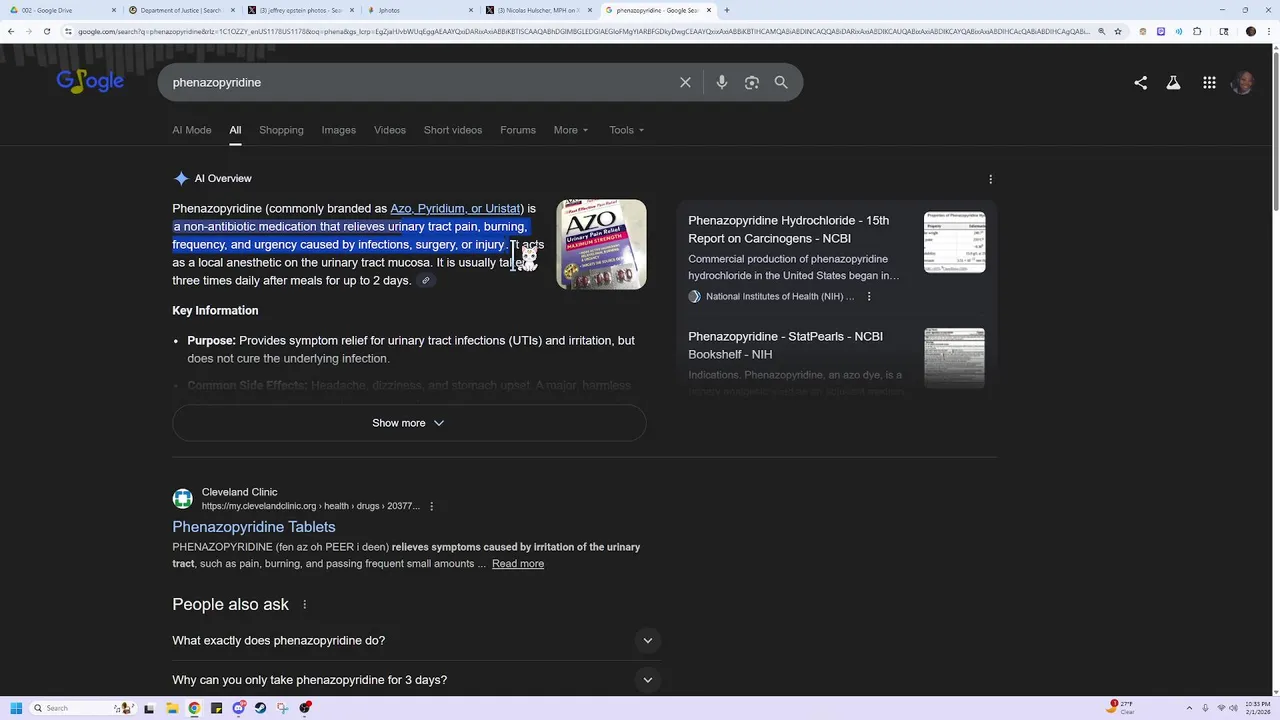Viewport: 1280px width, 720px height.
Task: Open File Explorer from taskbar
Action: tap(172, 708)
